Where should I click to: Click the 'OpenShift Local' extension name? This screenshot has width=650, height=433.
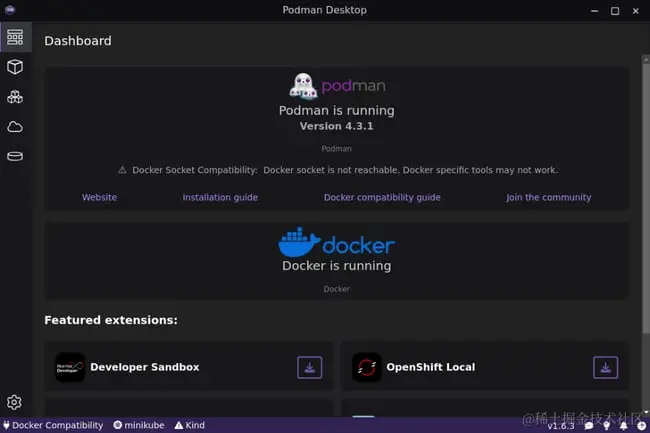431,367
